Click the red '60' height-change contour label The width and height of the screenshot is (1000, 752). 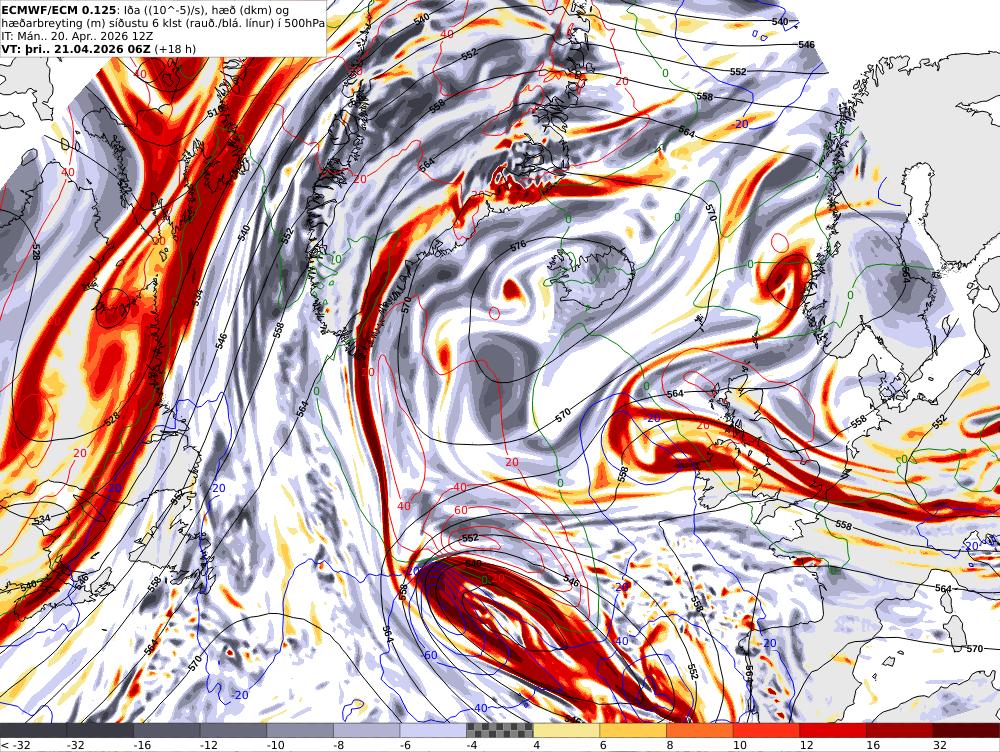coord(461,510)
